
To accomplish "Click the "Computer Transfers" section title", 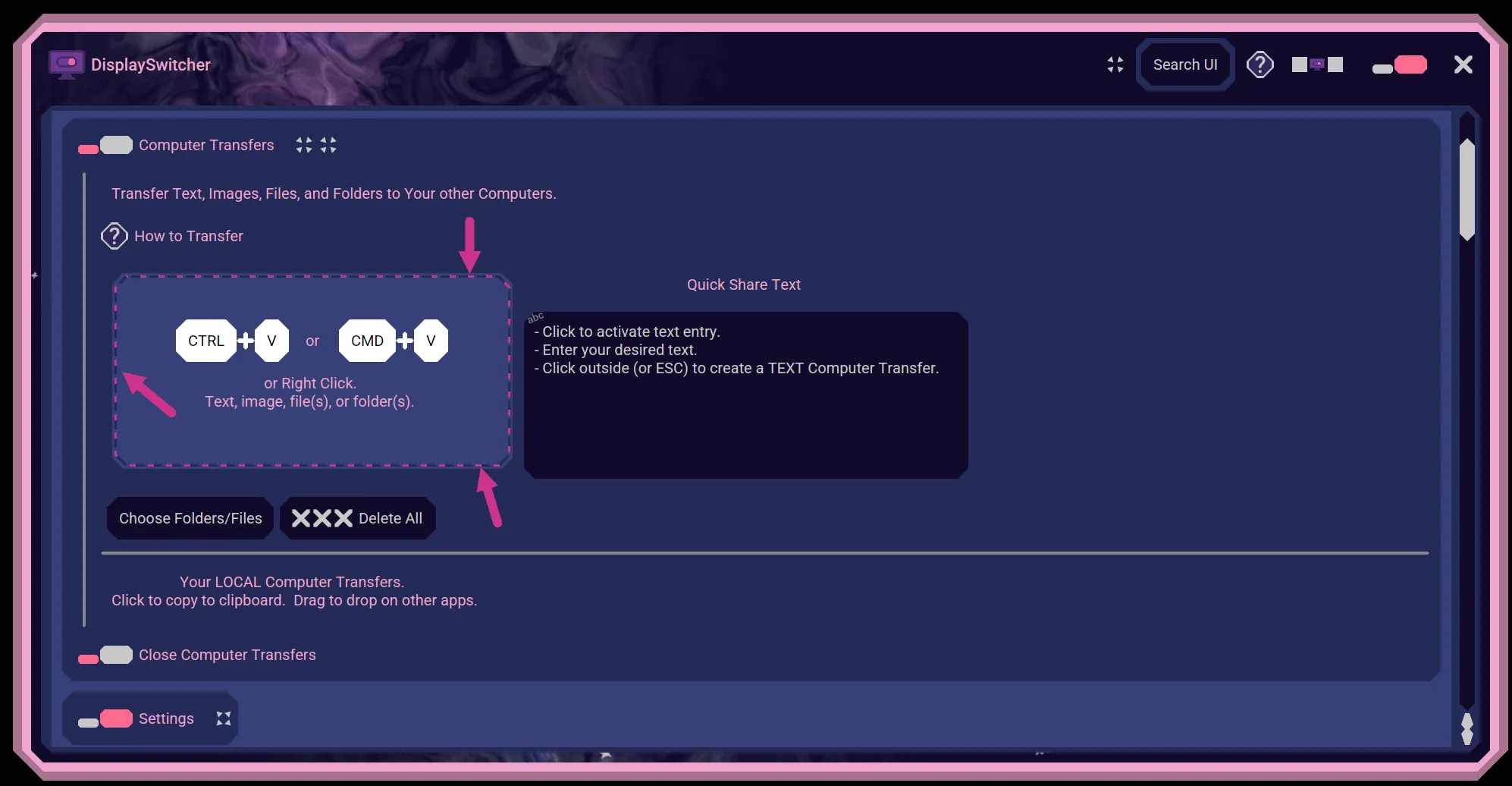I will (x=206, y=145).
